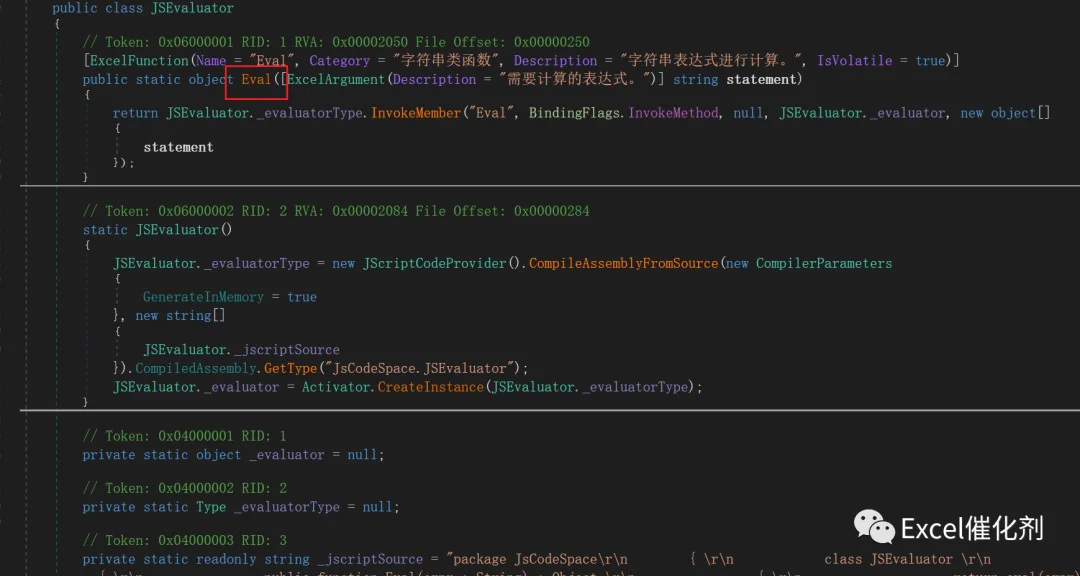
Task: Select the Token 0x04000001 comment line
Action: click(x=185, y=436)
